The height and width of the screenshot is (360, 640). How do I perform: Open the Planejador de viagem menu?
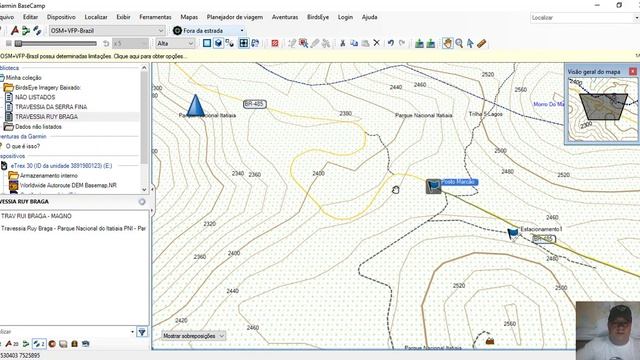click(235, 17)
